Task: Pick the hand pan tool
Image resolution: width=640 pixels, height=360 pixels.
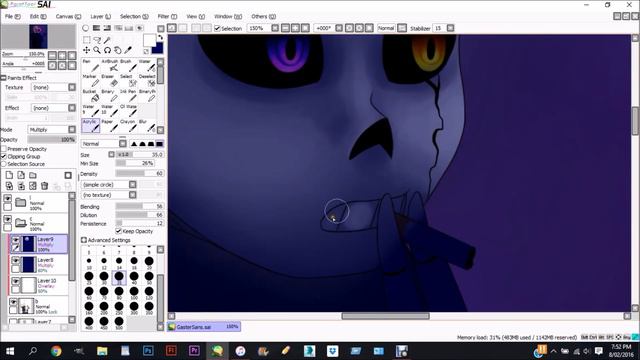Action: click(118, 50)
